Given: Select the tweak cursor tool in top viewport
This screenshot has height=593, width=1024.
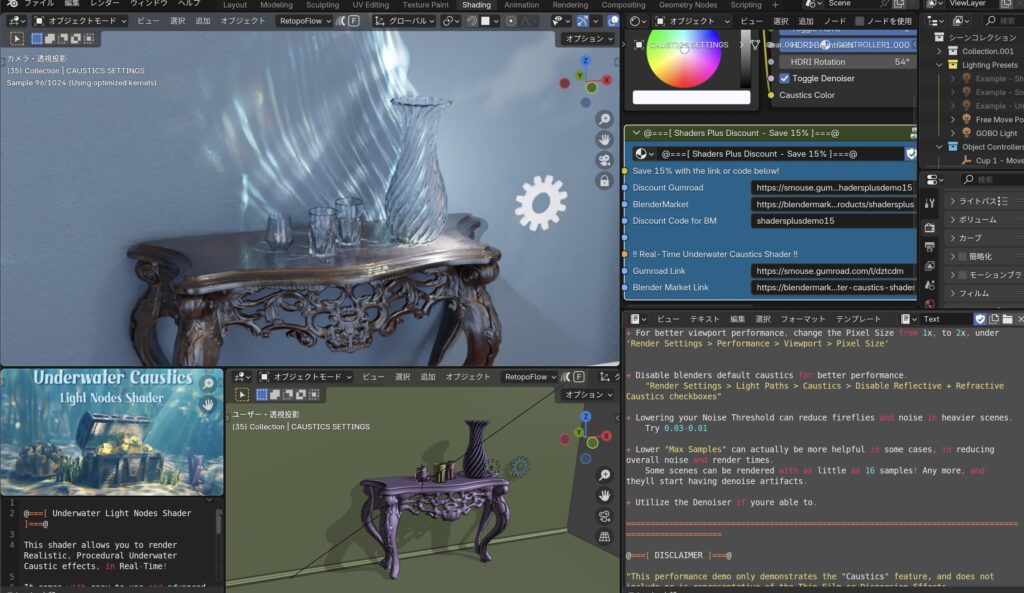Looking at the screenshot, I should [18, 39].
